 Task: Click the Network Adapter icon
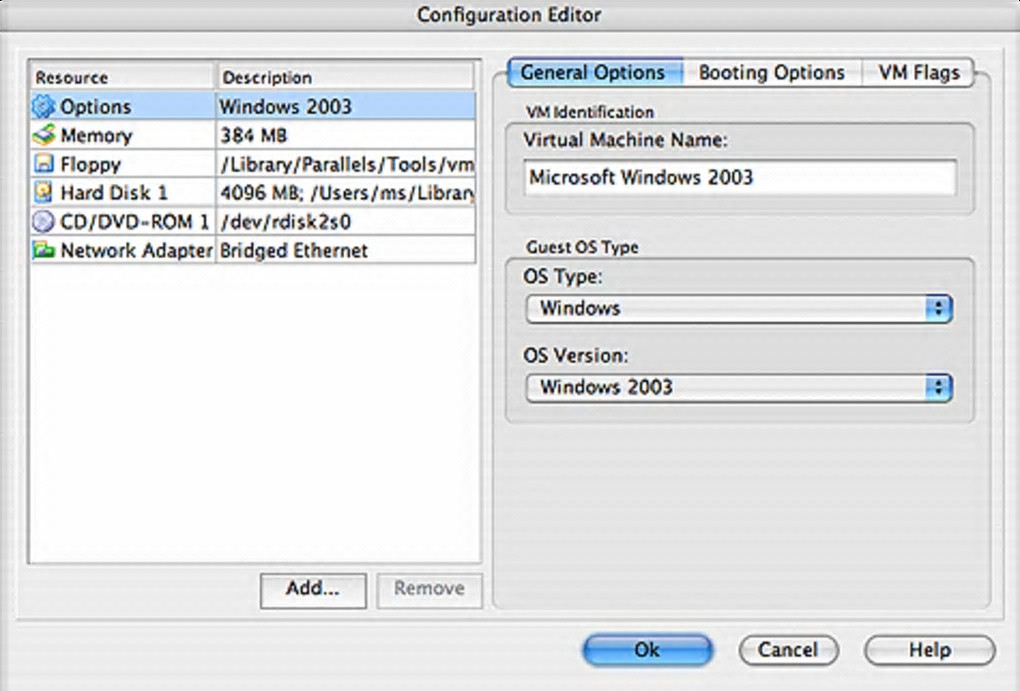(x=44, y=250)
